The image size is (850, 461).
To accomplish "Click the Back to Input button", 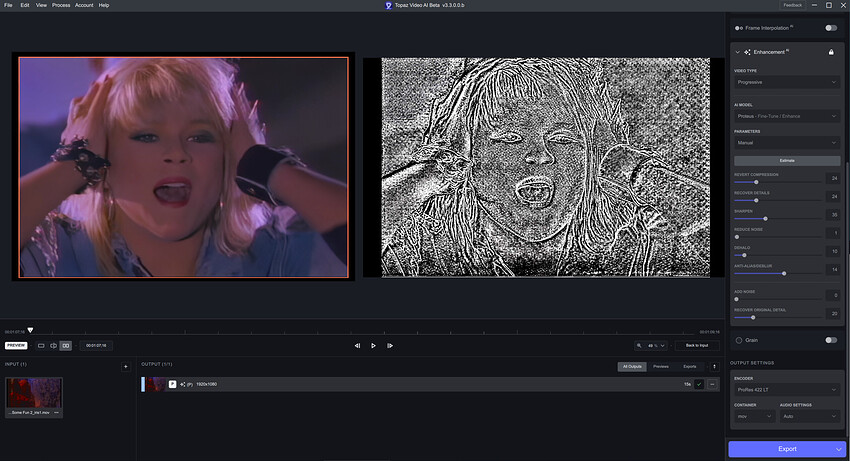I will point(697,345).
